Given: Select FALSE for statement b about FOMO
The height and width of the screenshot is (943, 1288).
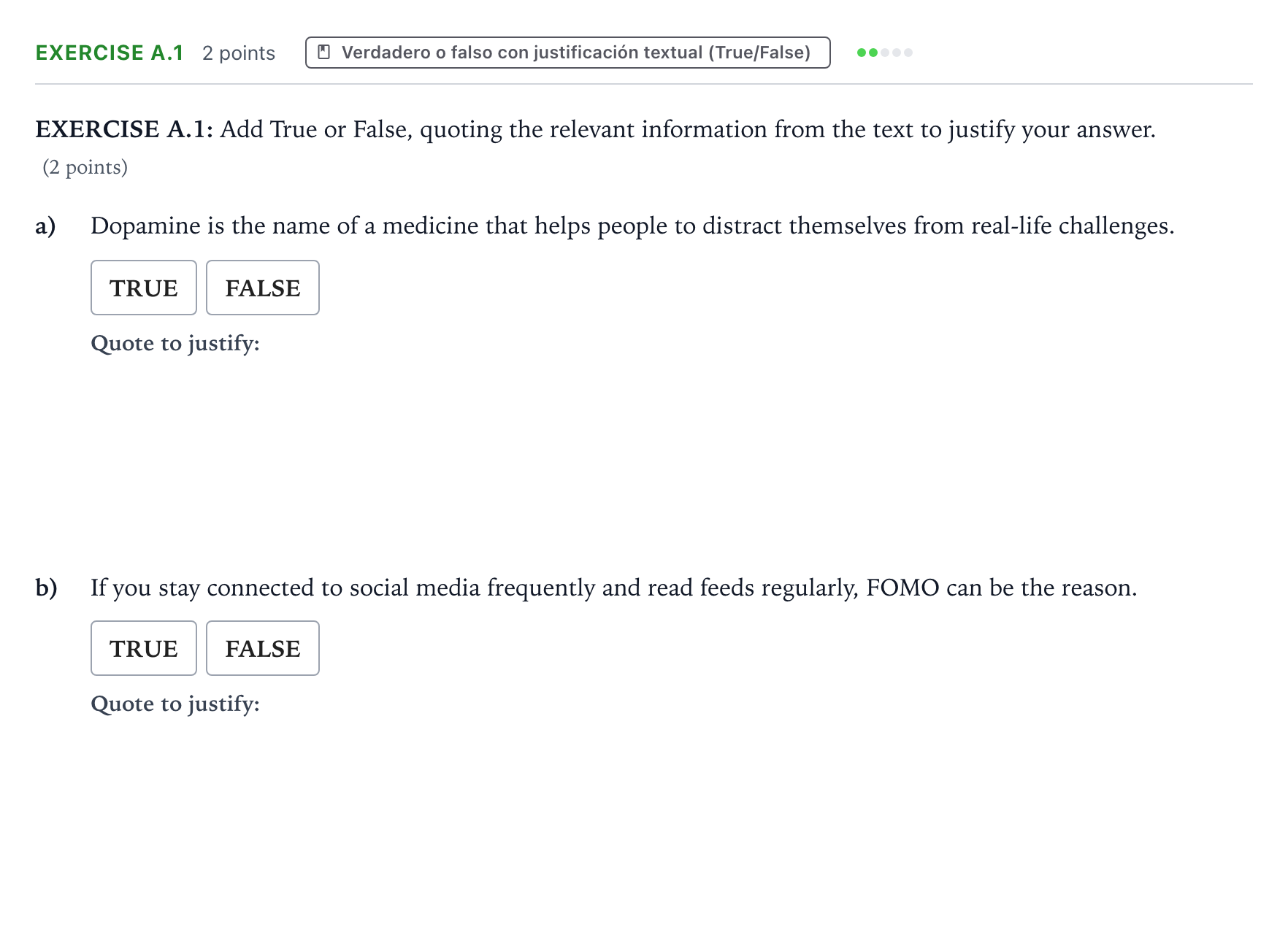Looking at the screenshot, I should tap(263, 648).
